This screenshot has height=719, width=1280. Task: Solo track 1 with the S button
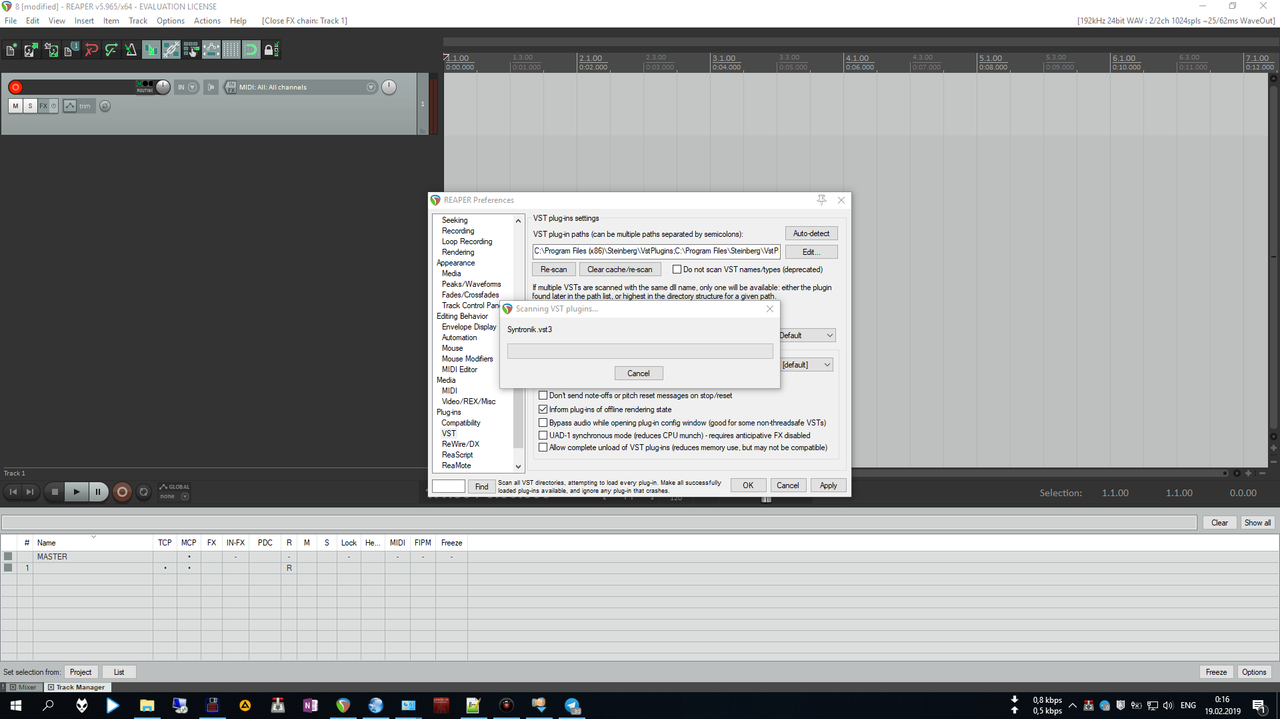pyautogui.click(x=30, y=106)
